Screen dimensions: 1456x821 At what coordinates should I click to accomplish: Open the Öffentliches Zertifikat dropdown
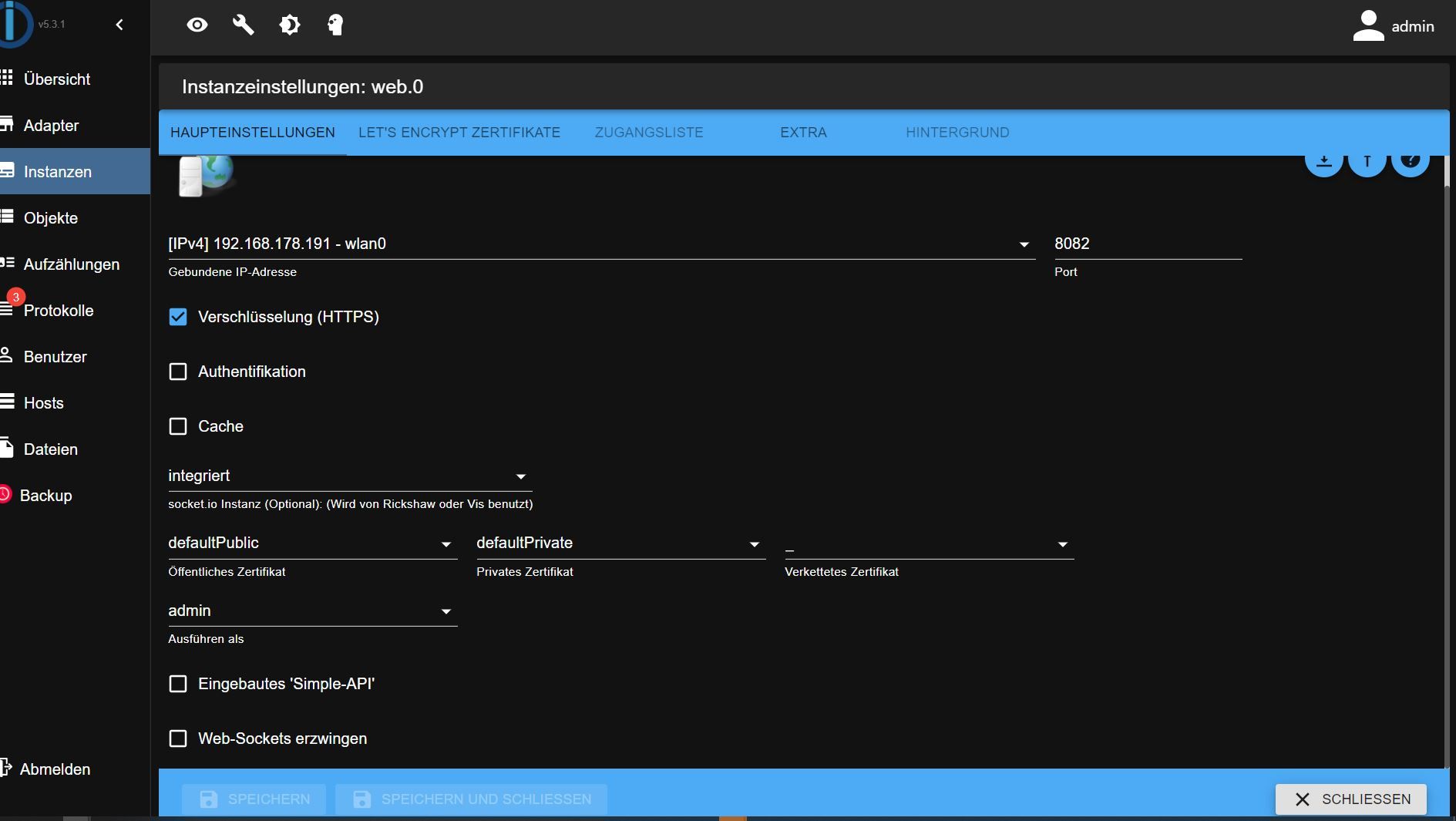pyautogui.click(x=312, y=543)
